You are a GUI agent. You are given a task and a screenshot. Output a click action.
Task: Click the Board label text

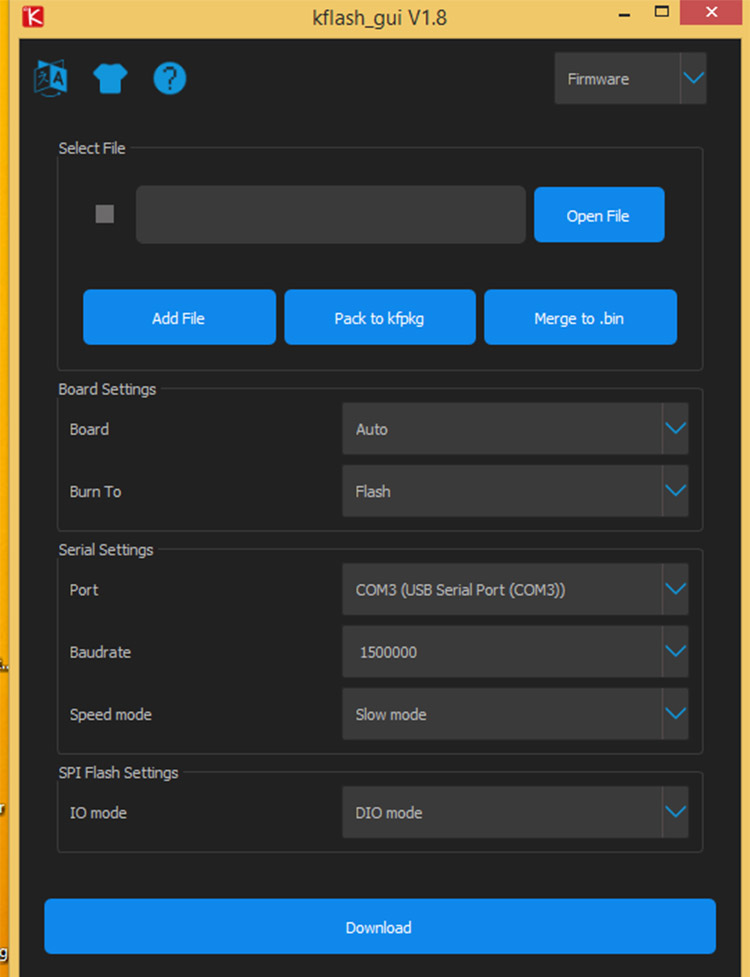(x=89, y=429)
